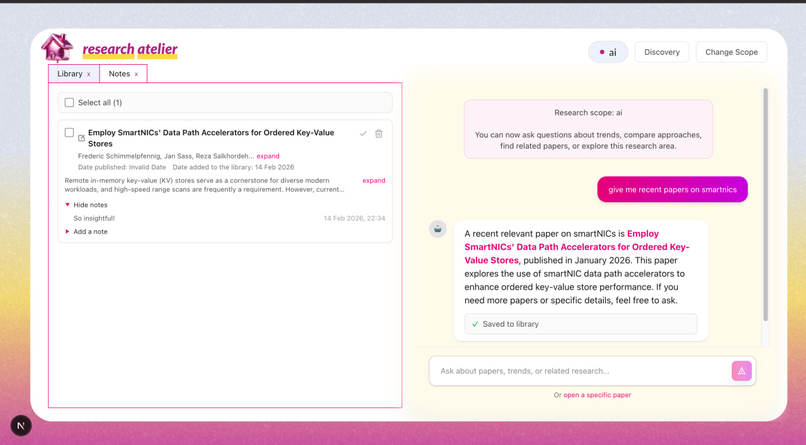Click the Change Scope button
806x445 pixels.
coord(731,52)
